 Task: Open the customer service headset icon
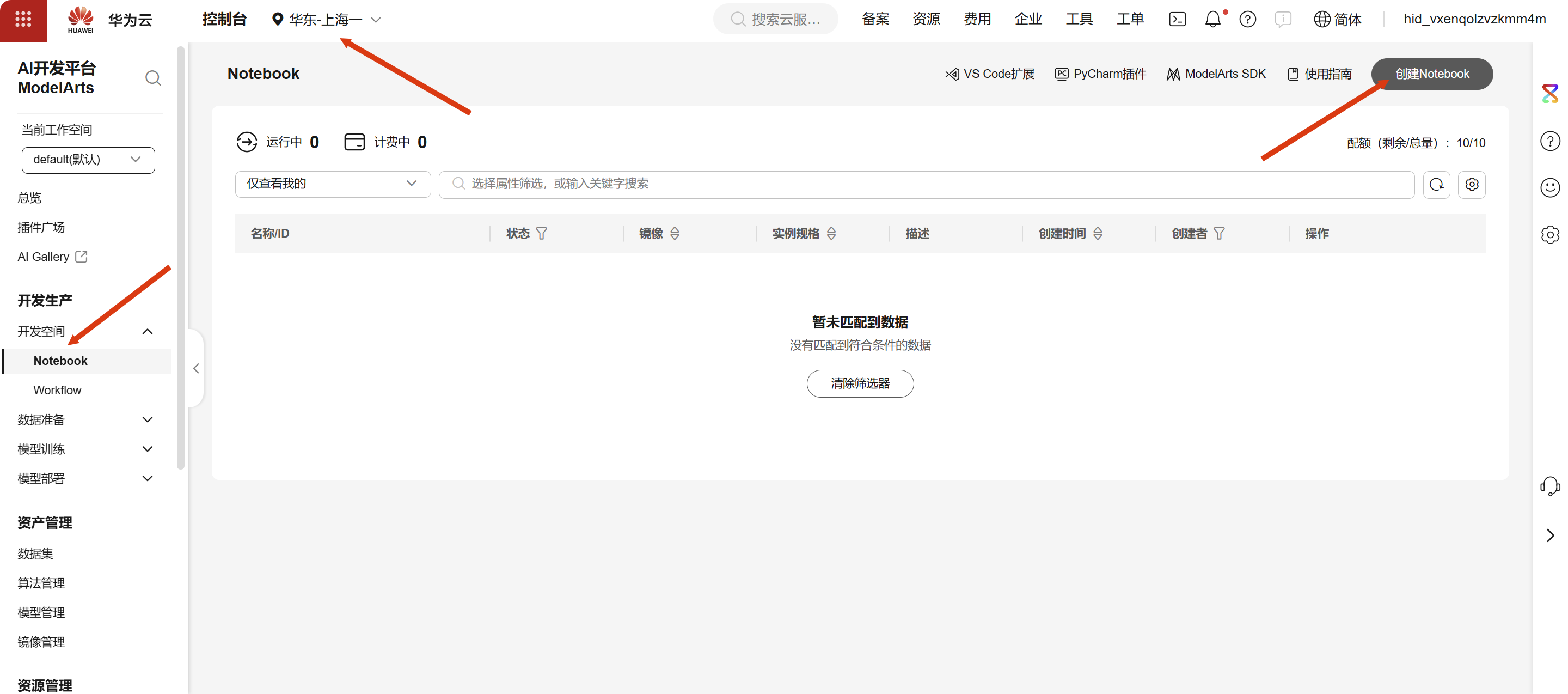coord(1549,486)
